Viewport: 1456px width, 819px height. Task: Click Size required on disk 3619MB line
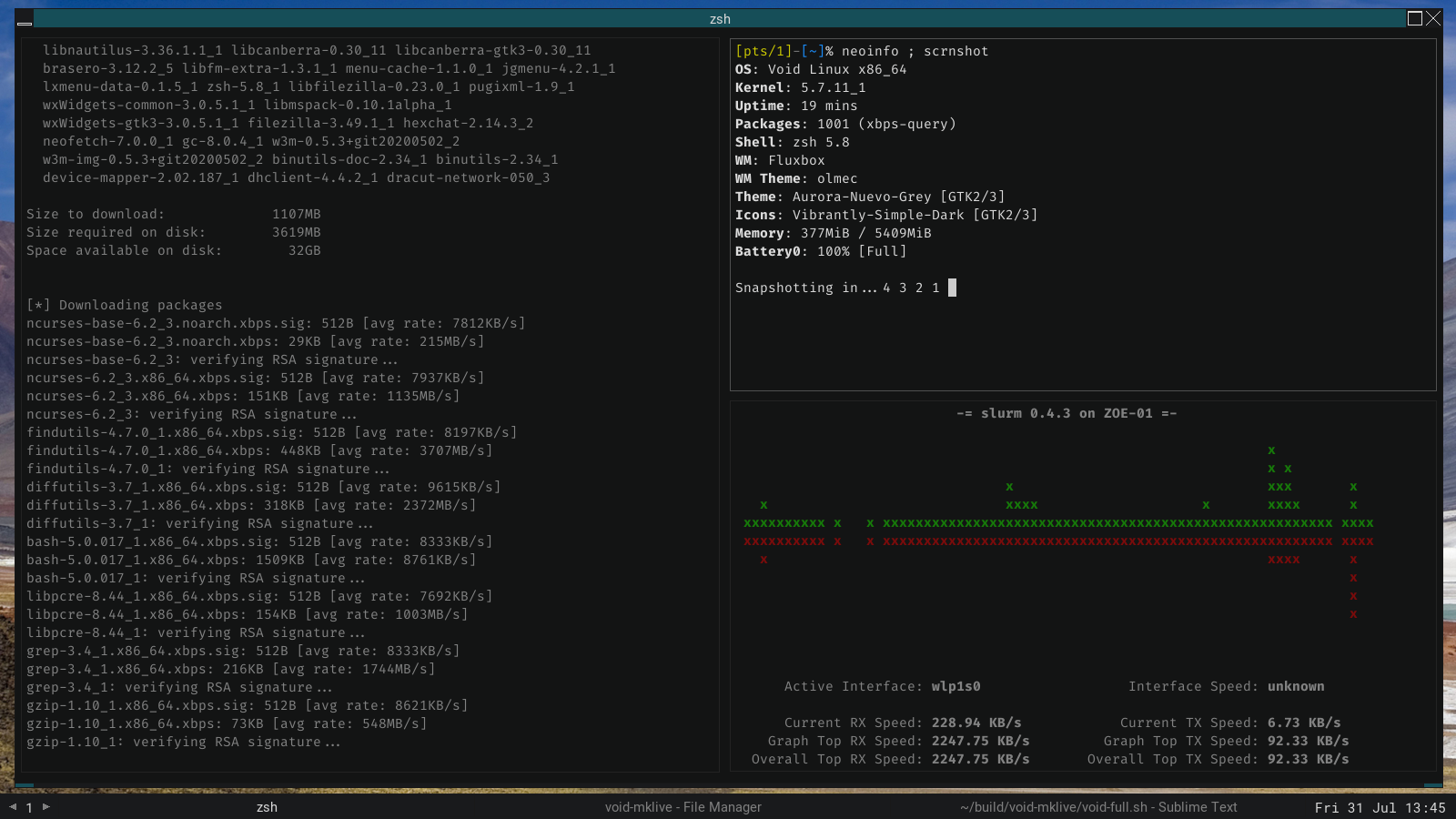coord(174,232)
